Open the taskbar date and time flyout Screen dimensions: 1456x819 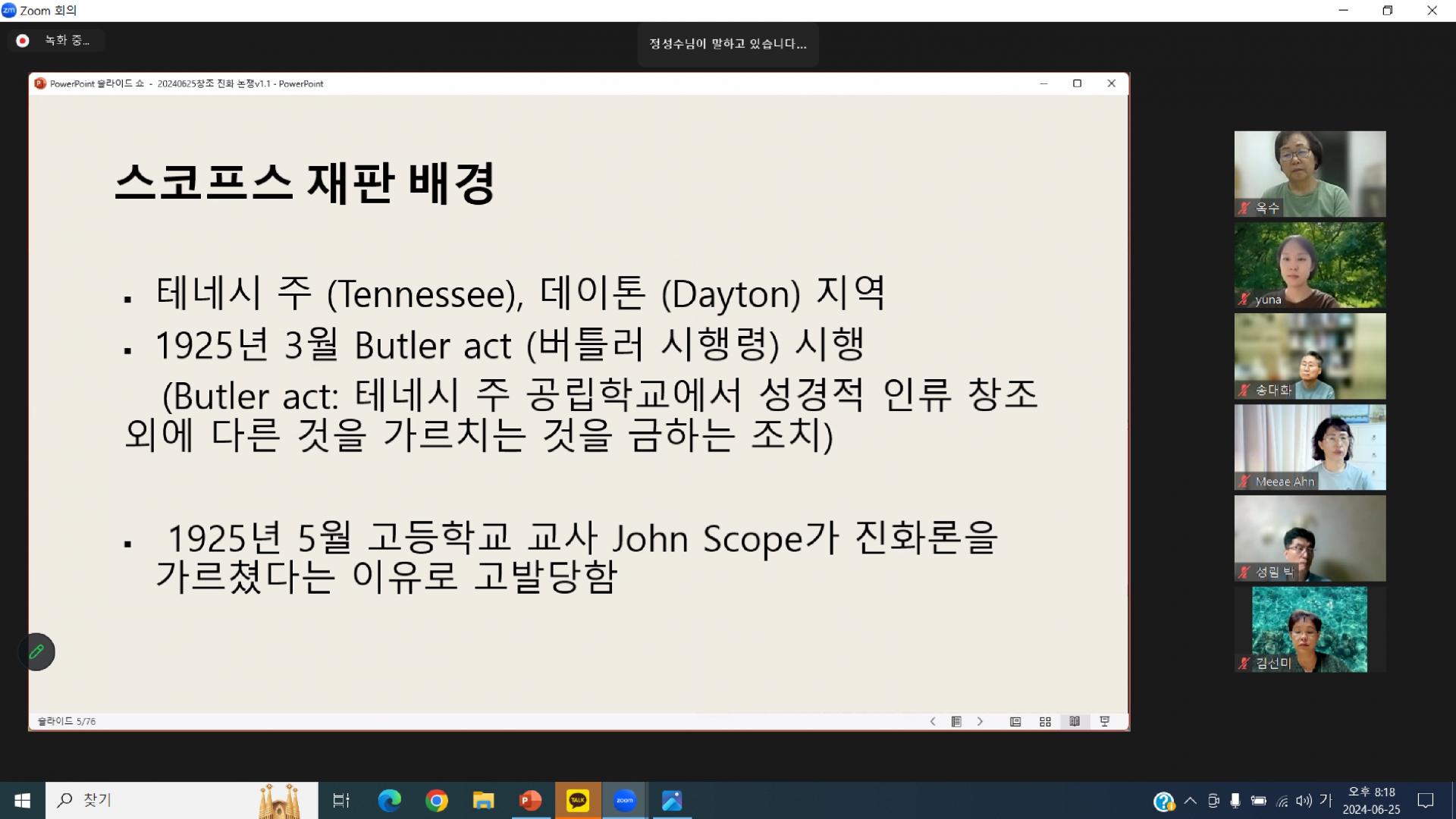[1371, 800]
